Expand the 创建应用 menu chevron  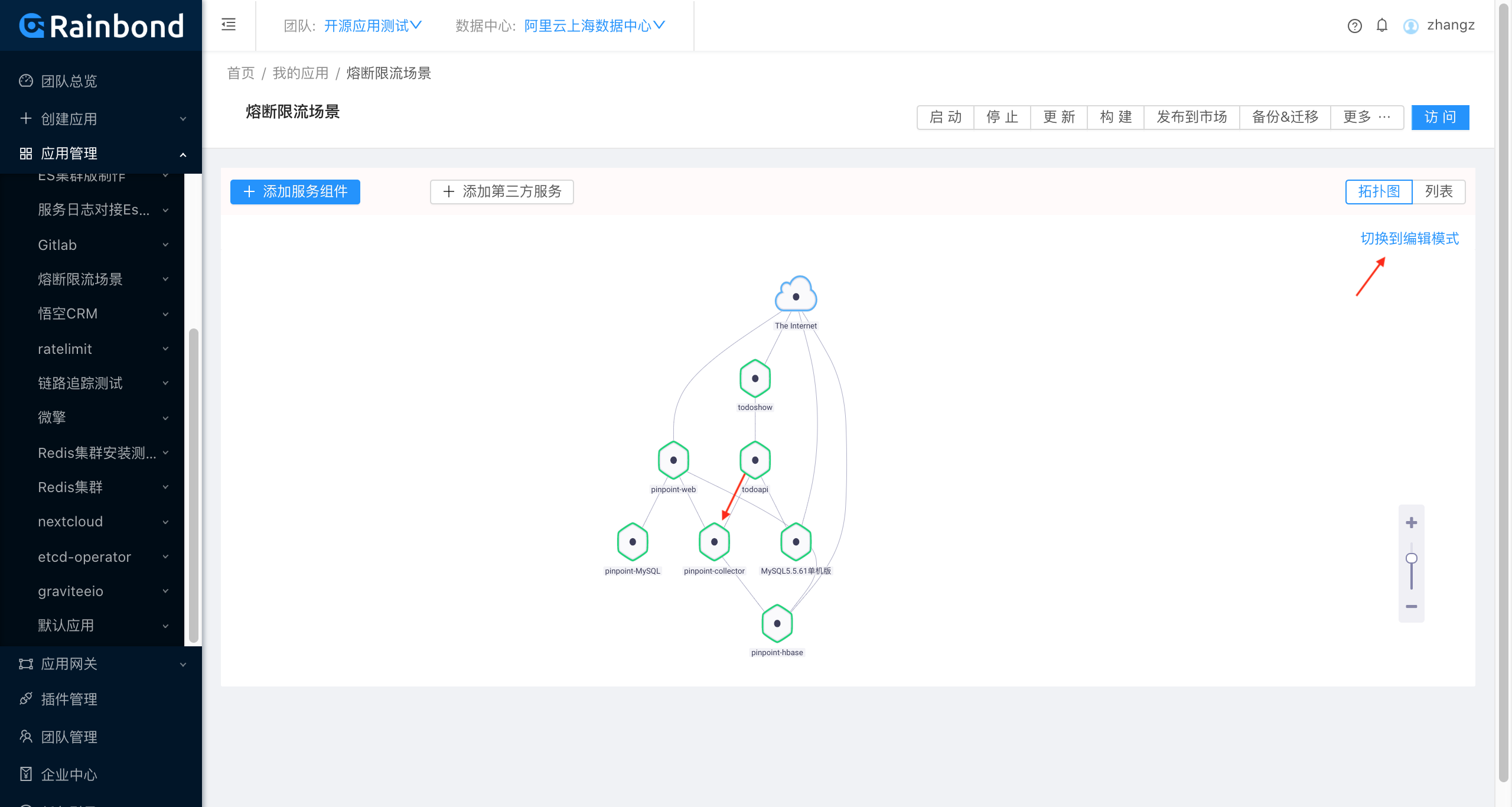pyautogui.click(x=183, y=119)
